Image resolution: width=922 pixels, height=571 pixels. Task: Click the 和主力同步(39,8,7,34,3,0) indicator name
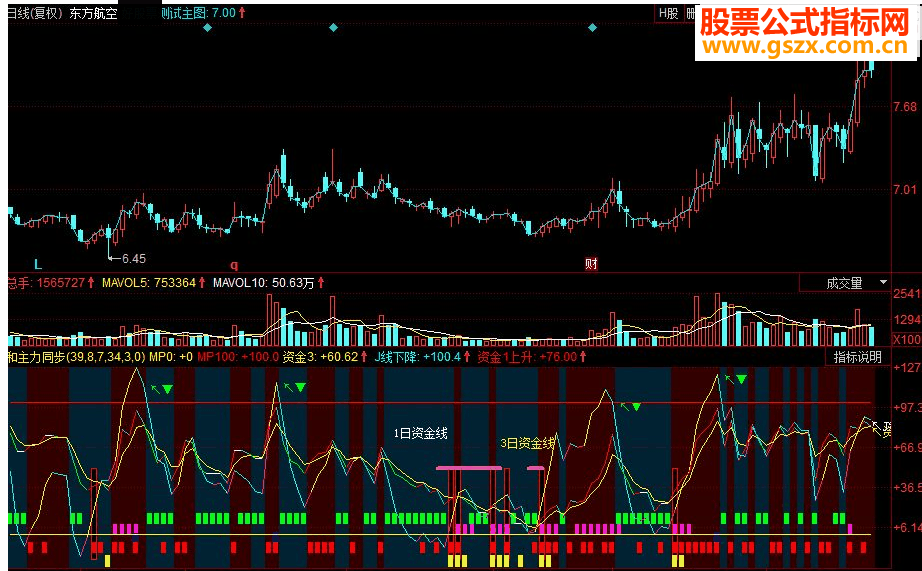76,357
